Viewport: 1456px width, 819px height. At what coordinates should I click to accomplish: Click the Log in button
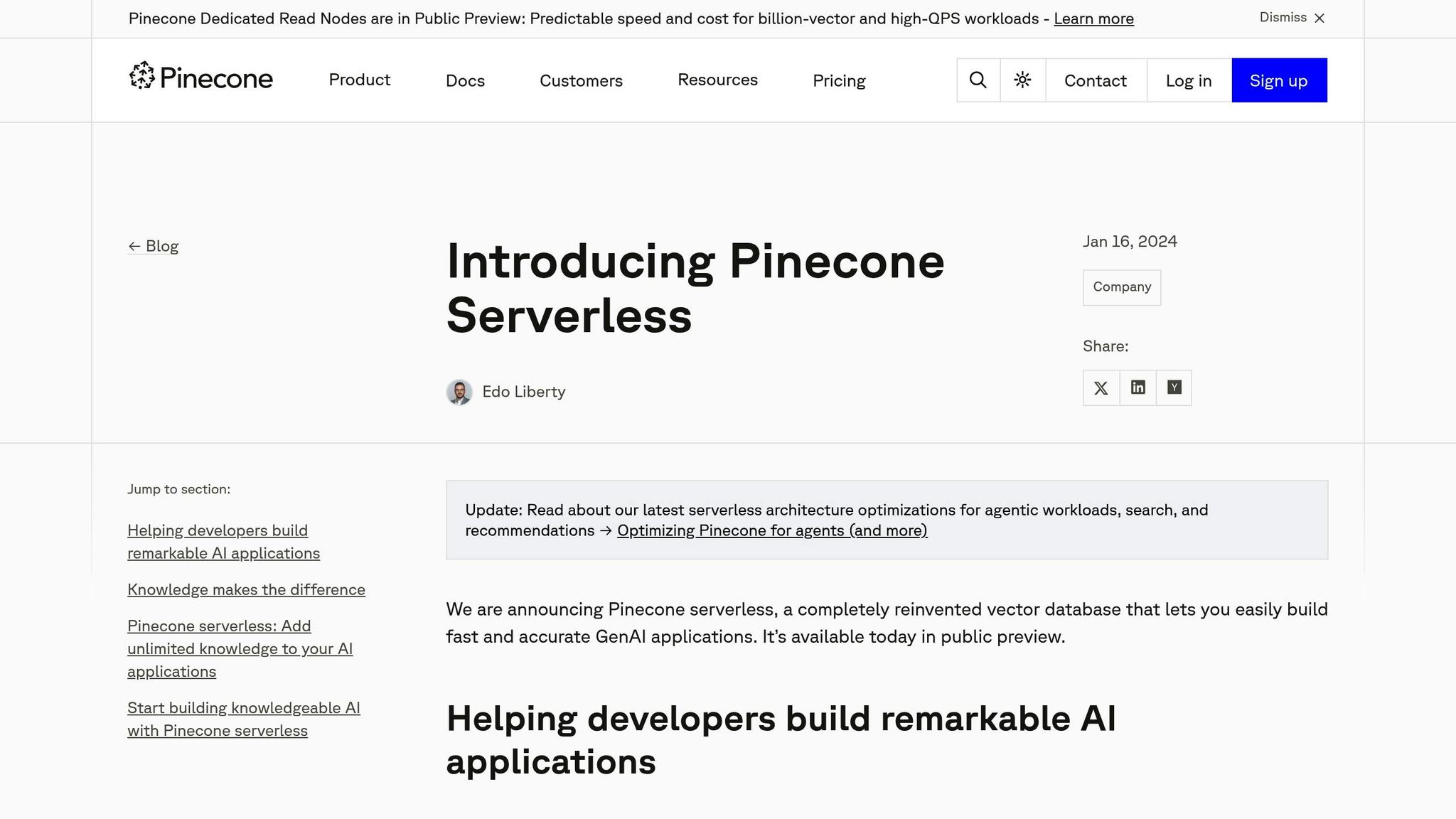click(1188, 80)
